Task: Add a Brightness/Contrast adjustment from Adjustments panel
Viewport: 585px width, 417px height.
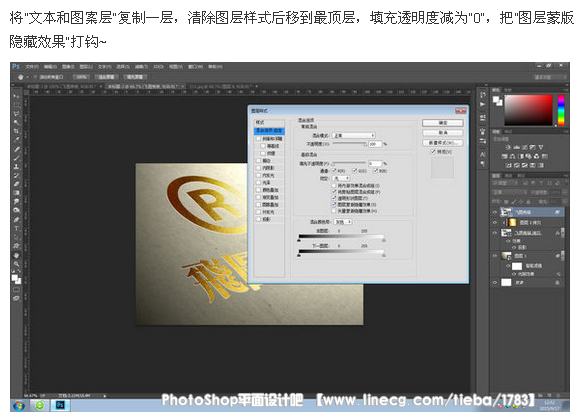Action: (508, 147)
